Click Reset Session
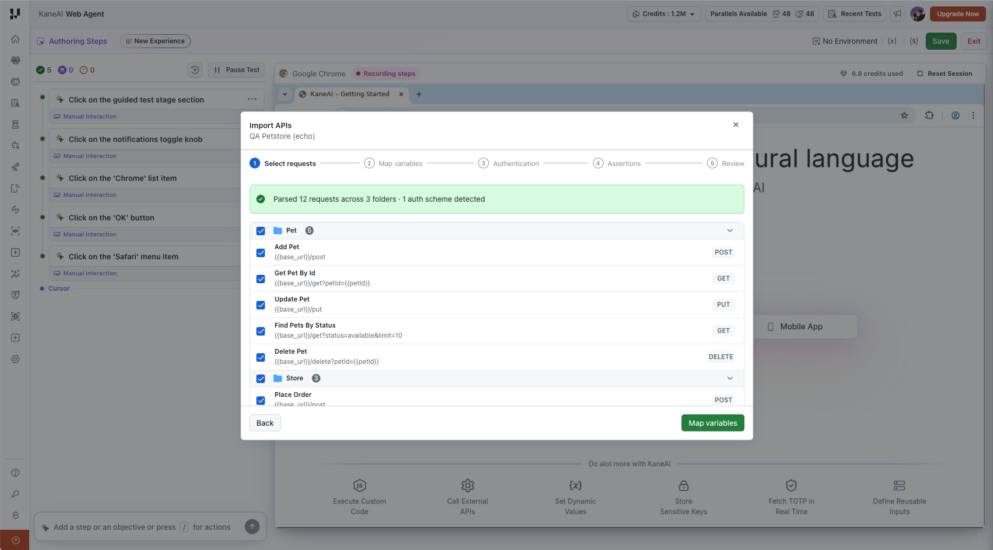 coord(944,74)
